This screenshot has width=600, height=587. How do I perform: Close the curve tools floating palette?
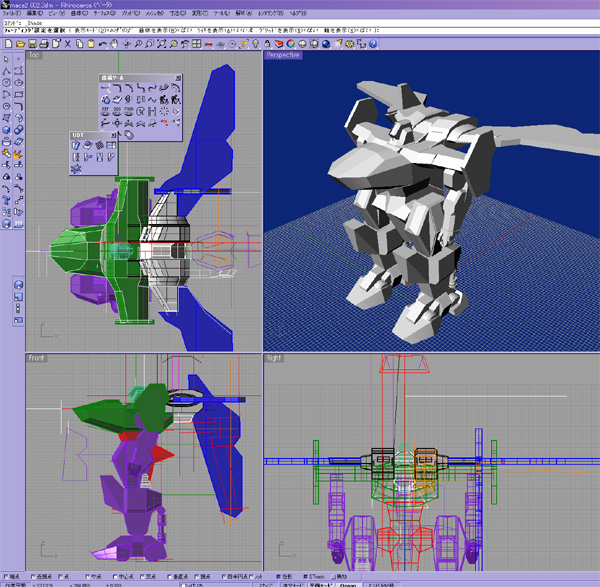178,78
